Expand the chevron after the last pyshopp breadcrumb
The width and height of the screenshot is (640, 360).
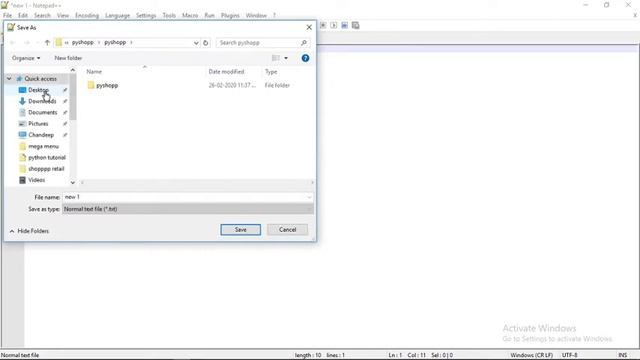coord(131,42)
